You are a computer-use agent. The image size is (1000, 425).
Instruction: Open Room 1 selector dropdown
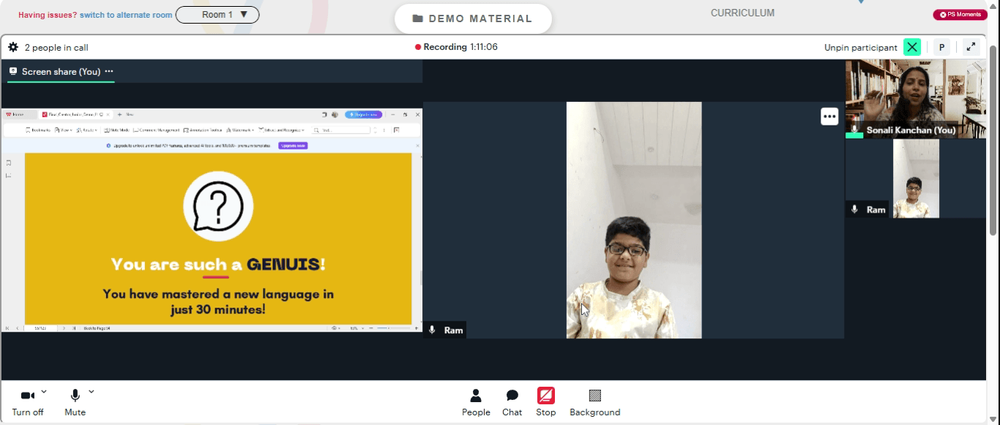[x=217, y=15]
